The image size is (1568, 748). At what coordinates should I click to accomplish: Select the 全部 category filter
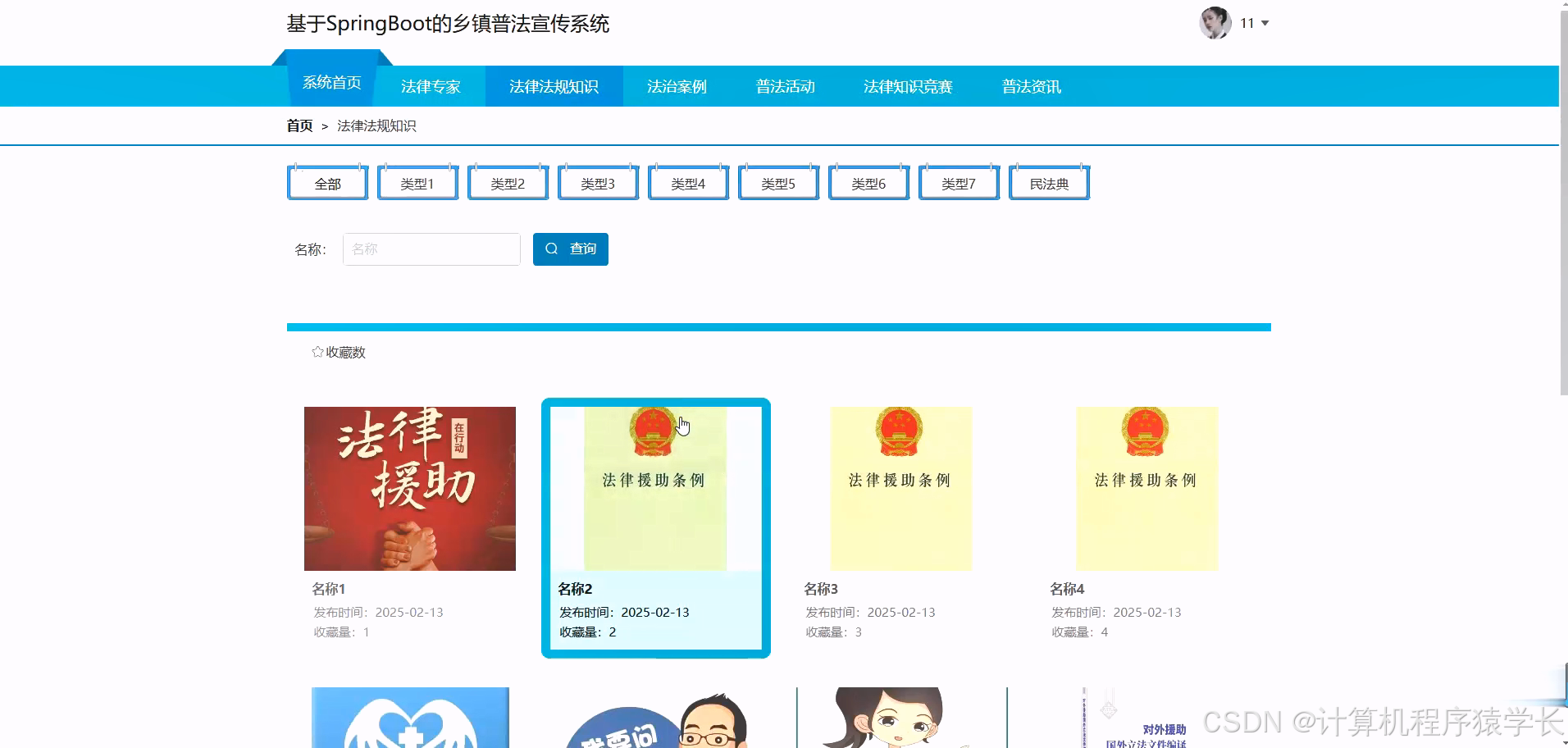tap(326, 183)
